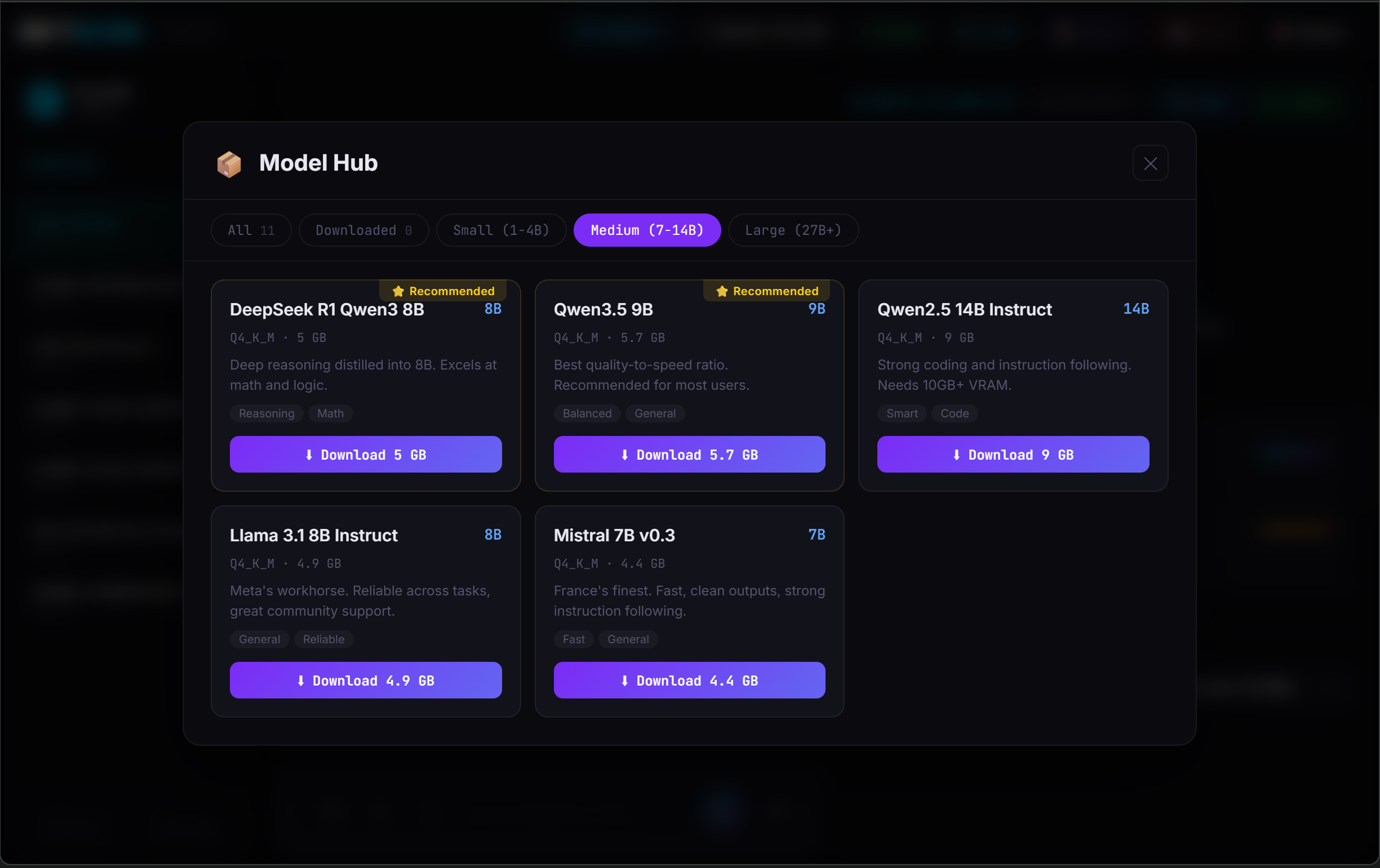This screenshot has height=868, width=1380.
Task: Download Llama 3.1 8B Instruct
Action: pos(366,680)
